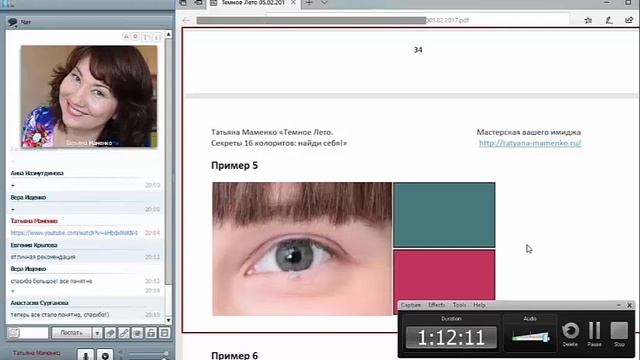Click the Пример 5 heading
Viewport: 640px width, 360px height.
[234, 165]
